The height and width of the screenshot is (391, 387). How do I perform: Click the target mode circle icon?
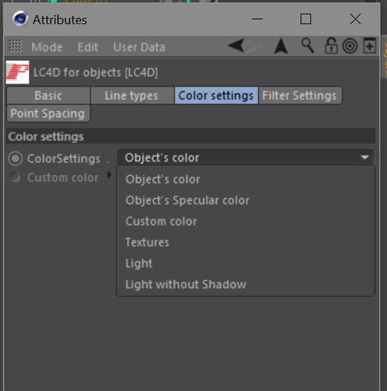(350, 46)
